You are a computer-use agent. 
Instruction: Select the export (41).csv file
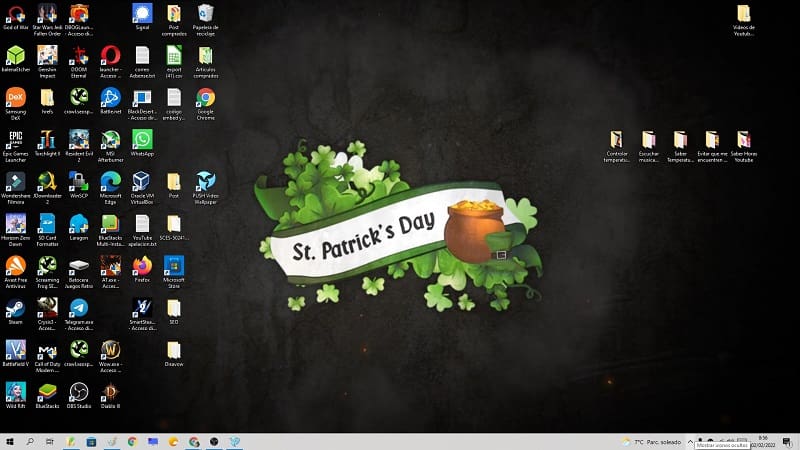(174, 61)
